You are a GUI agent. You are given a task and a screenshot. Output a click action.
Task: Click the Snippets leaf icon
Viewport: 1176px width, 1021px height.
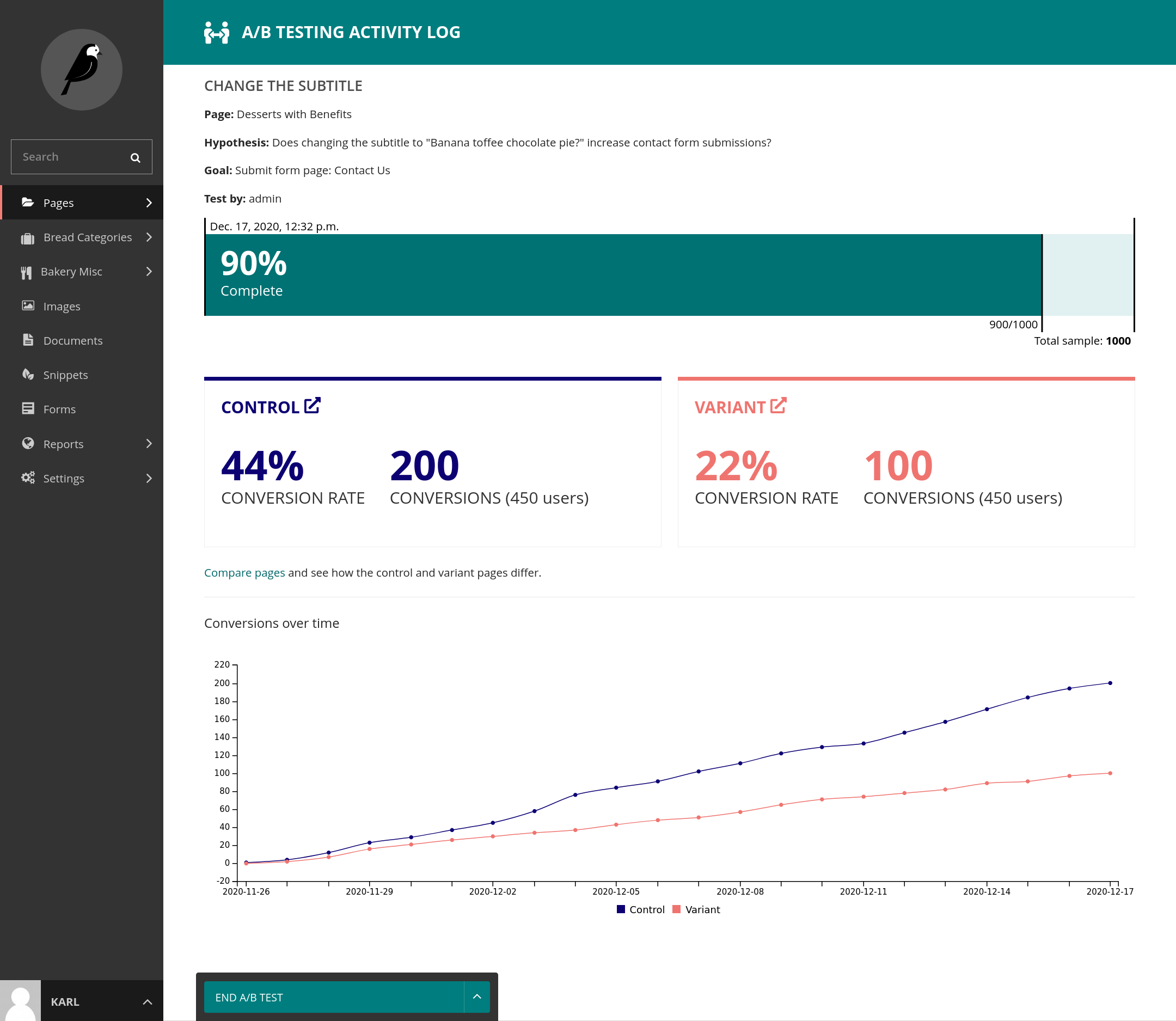coord(28,374)
